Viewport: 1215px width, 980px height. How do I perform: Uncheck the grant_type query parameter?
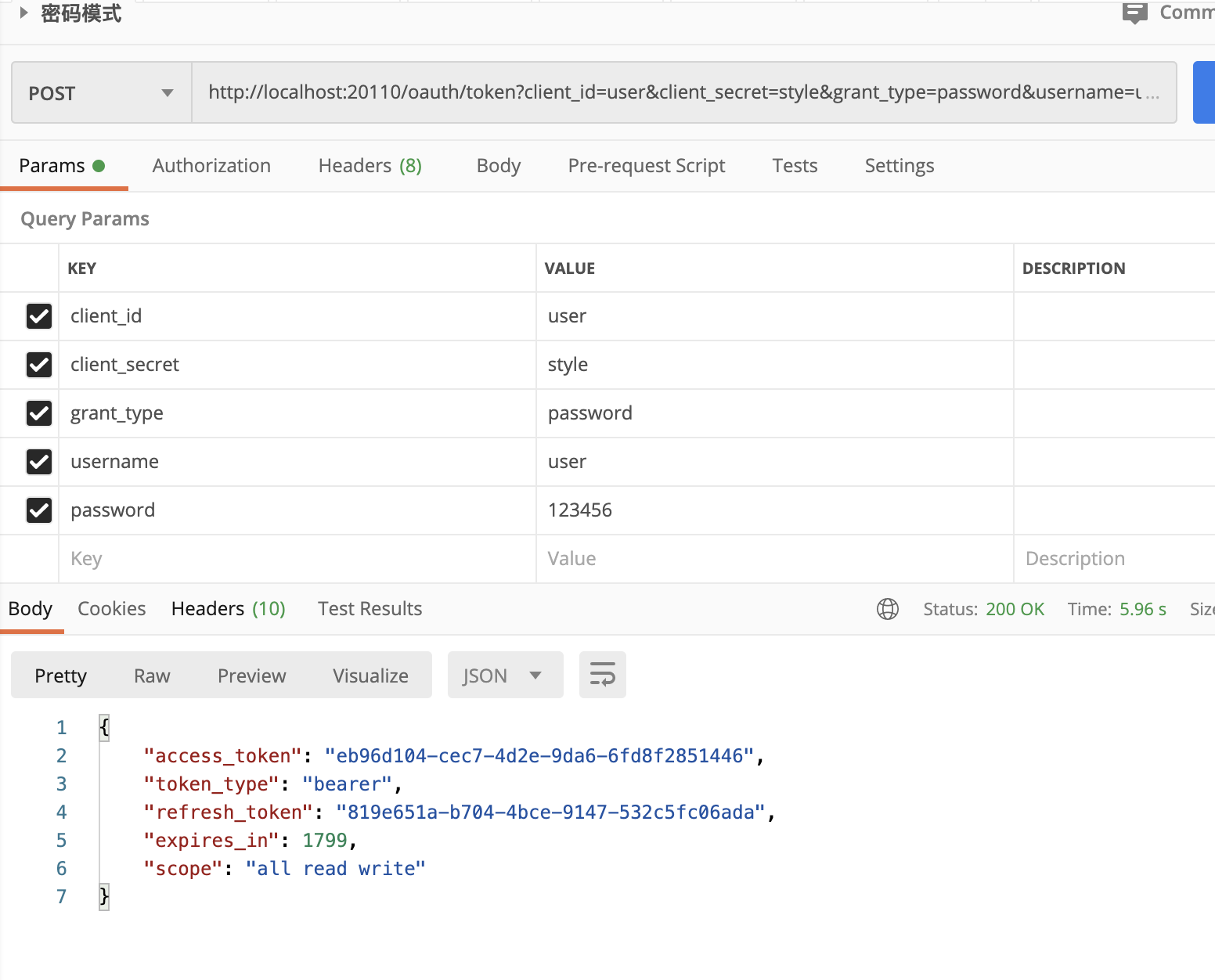(x=39, y=413)
